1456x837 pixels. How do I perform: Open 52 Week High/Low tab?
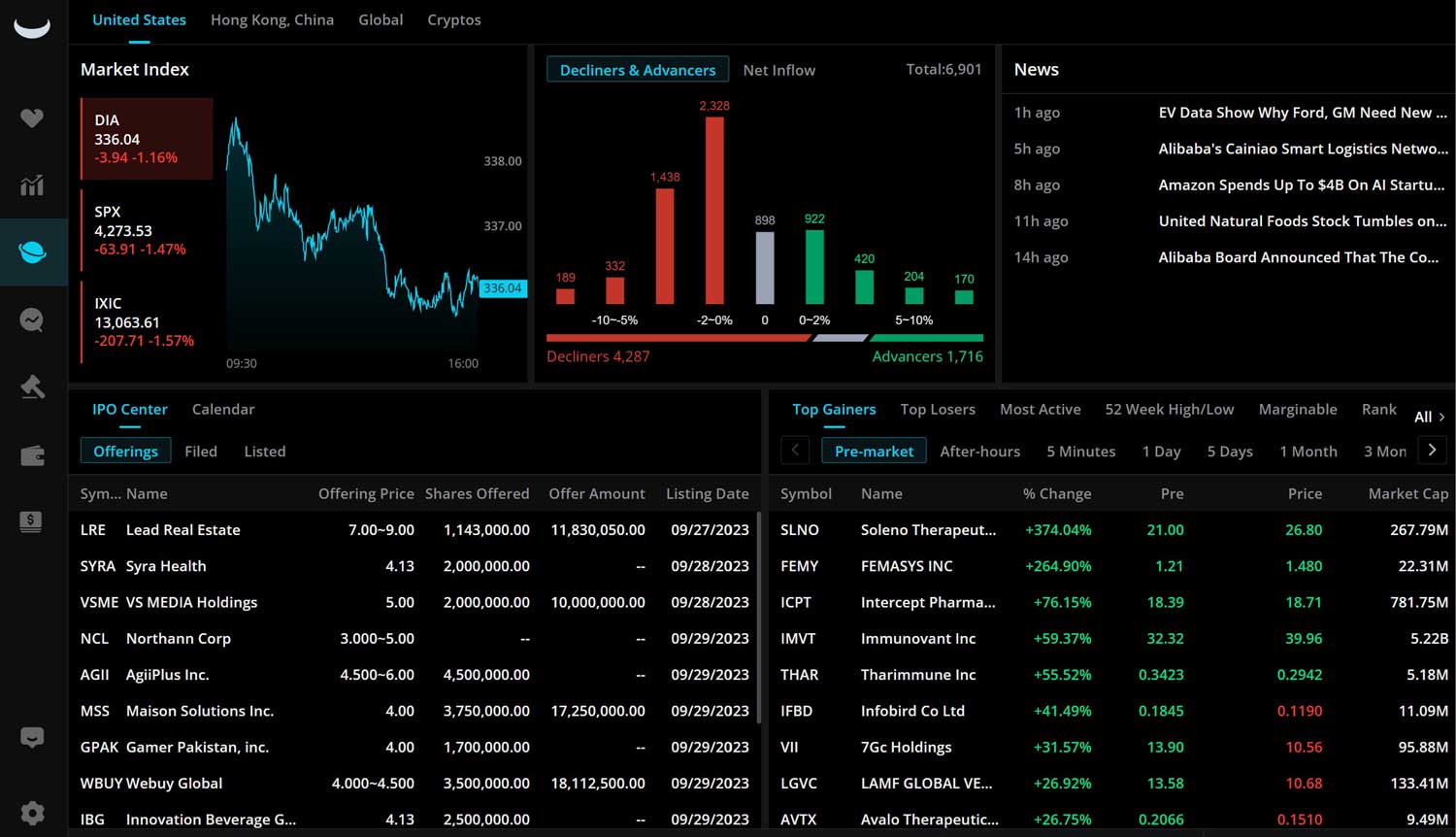tap(1170, 409)
